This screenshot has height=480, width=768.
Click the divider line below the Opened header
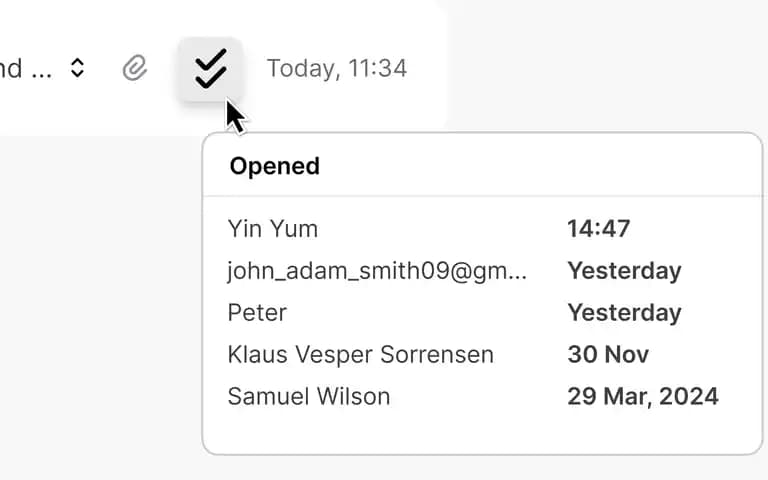tap(482, 196)
